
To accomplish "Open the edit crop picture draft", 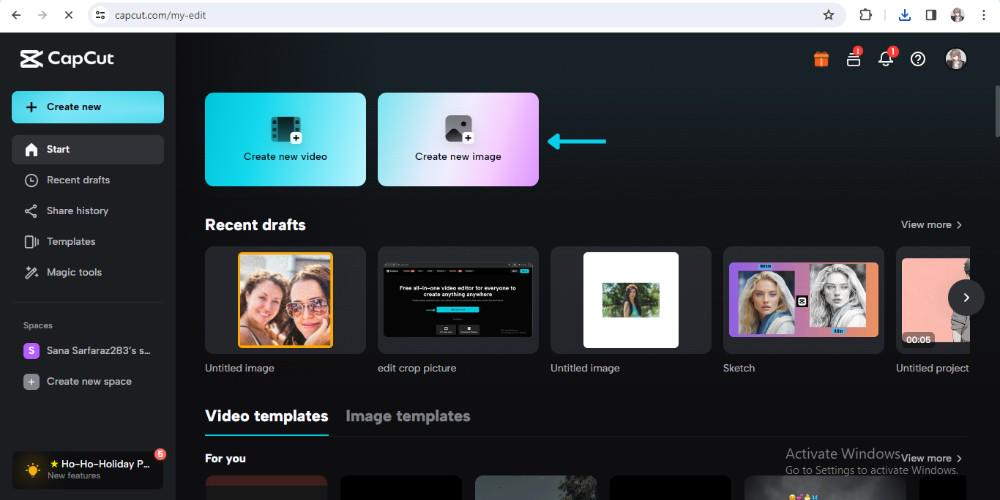I will (458, 300).
